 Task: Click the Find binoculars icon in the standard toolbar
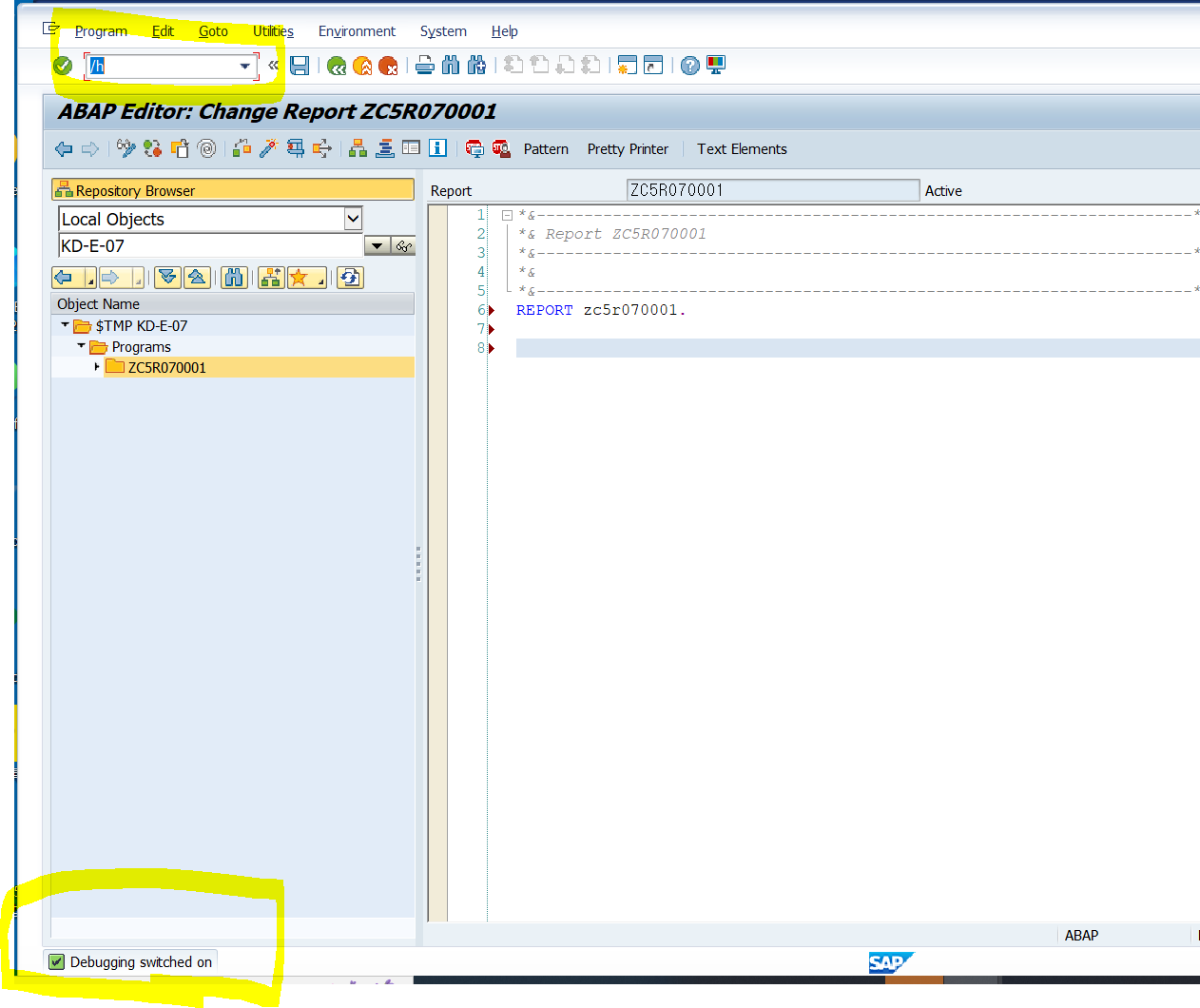(451, 66)
